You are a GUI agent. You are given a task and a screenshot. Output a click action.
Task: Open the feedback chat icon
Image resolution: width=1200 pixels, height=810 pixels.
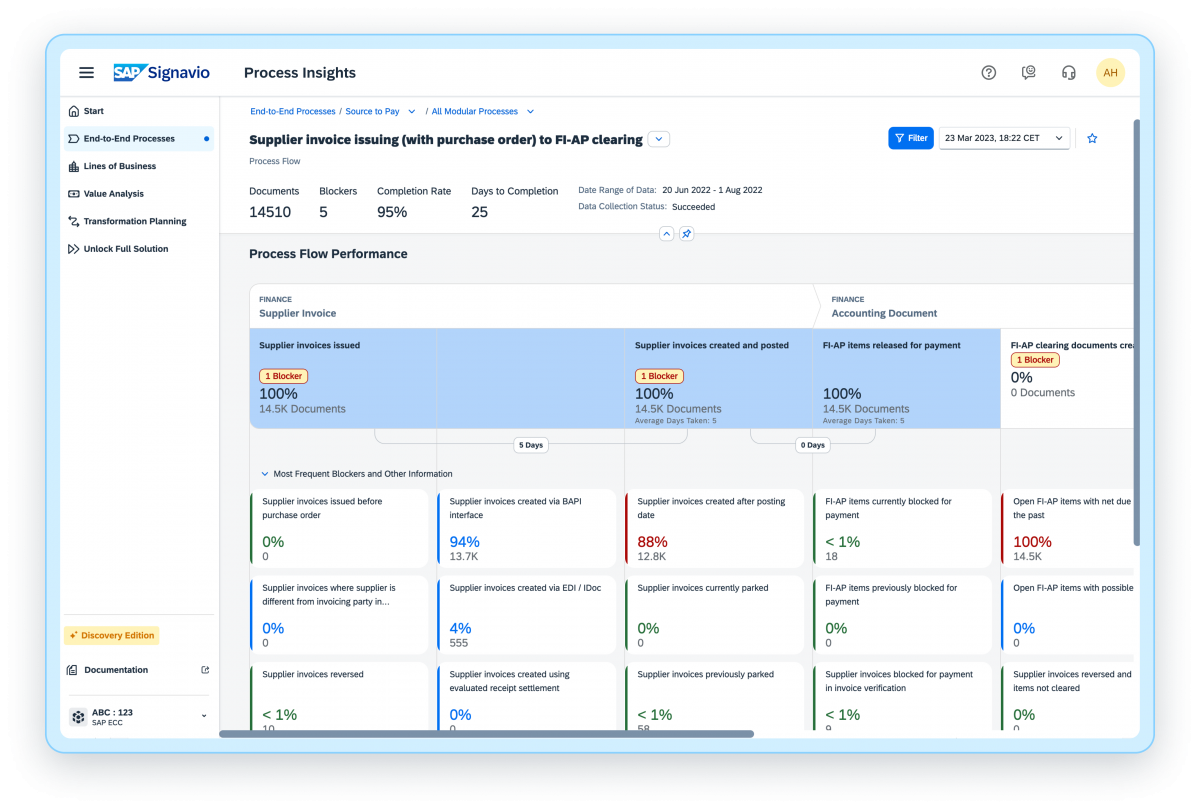pos(1028,72)
